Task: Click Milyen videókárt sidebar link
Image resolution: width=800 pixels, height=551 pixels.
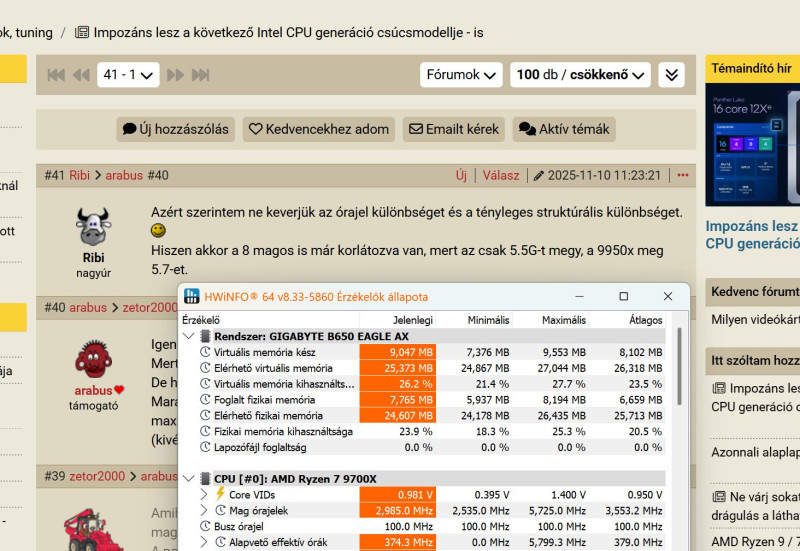Action: (756, 320)
